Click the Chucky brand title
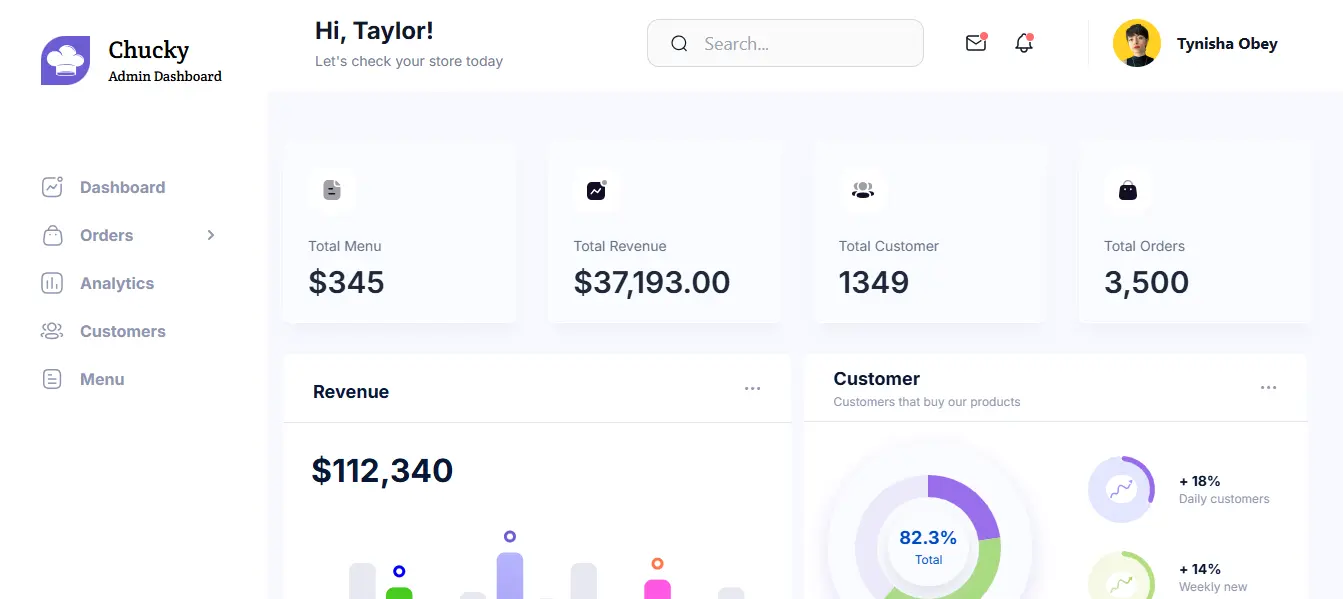The height and width of the screenshot is (599, 1343). point(149,50)
